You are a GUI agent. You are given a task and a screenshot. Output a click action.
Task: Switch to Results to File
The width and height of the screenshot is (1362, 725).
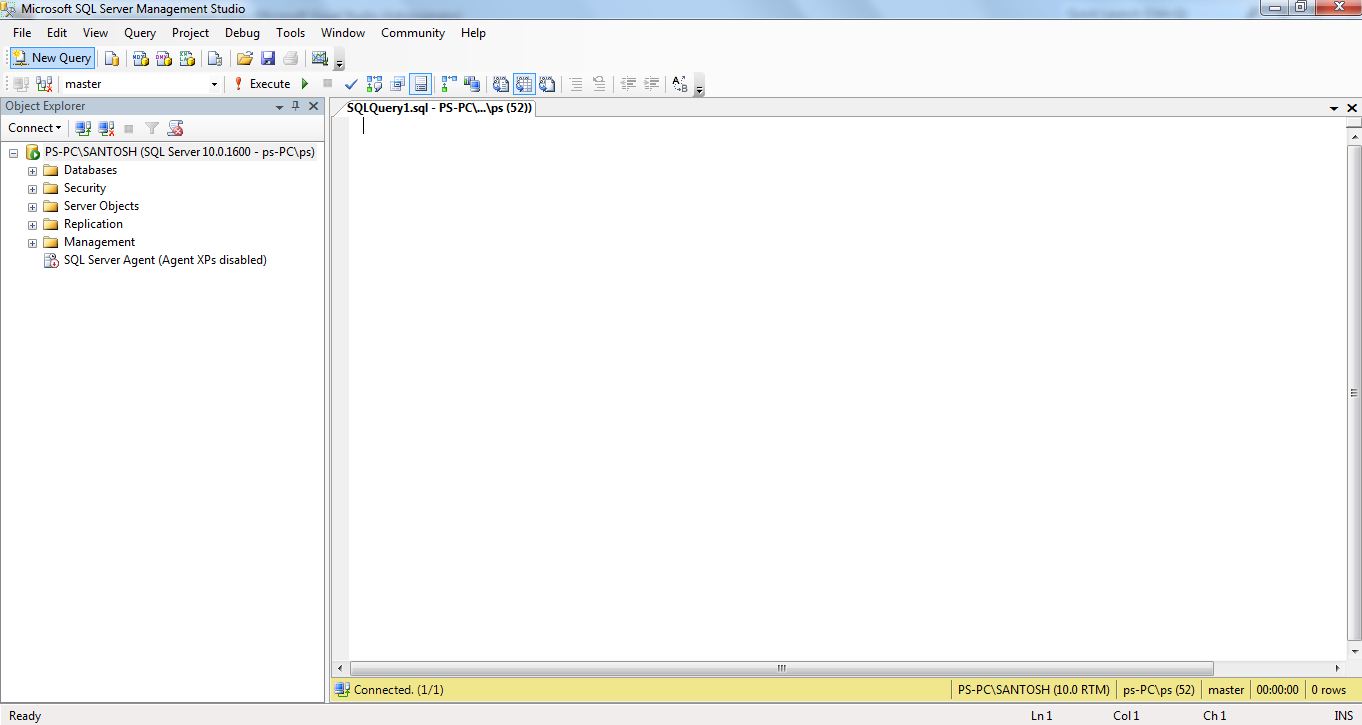[547, 84]
